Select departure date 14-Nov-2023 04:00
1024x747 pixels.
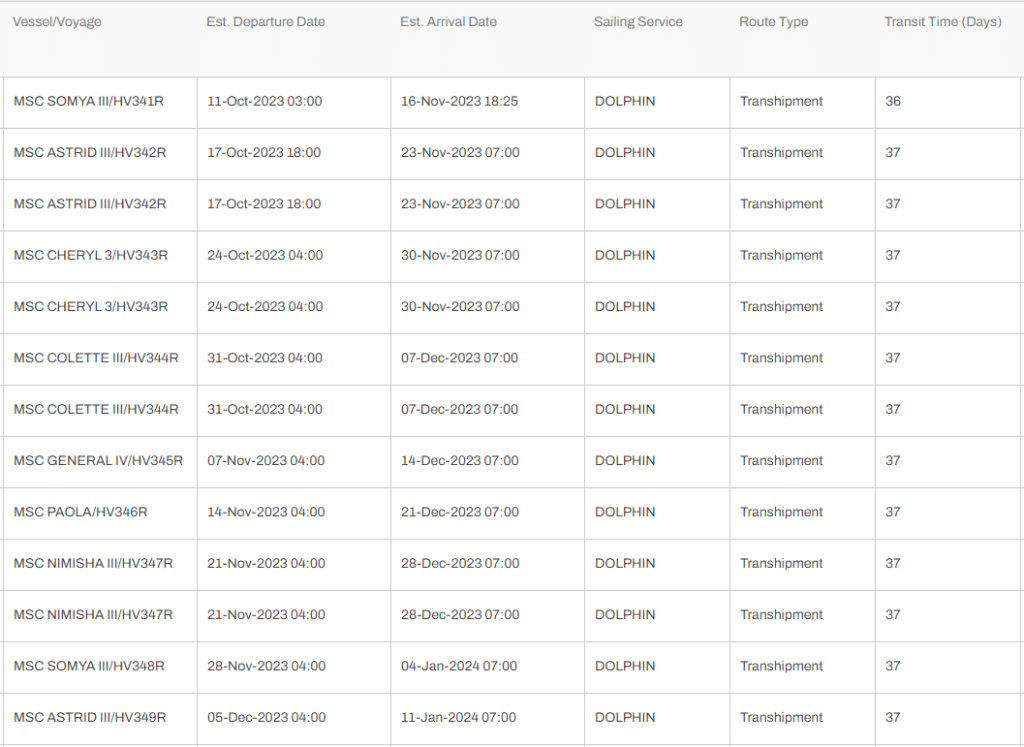[x=266, y=512]
